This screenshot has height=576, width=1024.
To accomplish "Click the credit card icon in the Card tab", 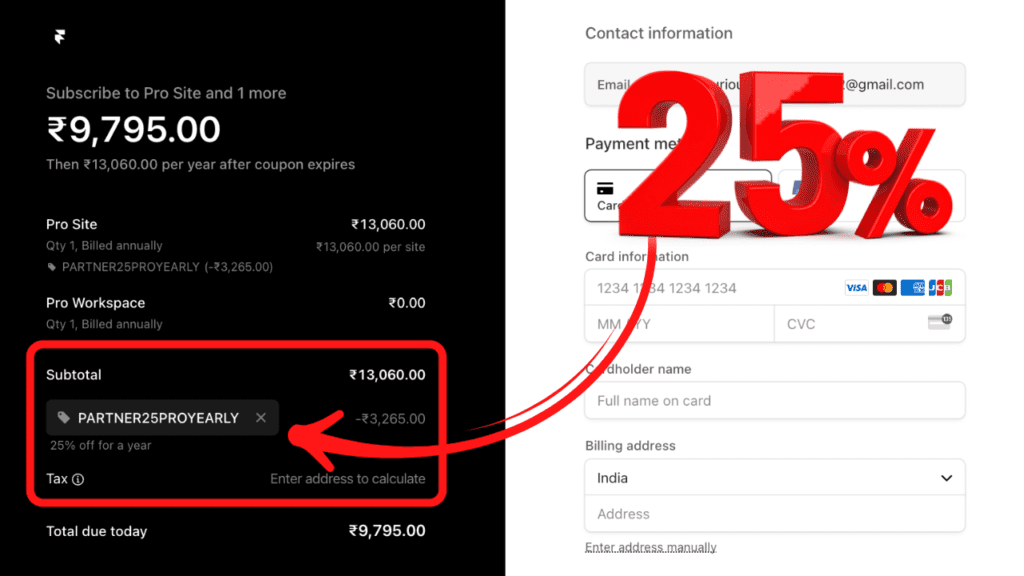I will (x=605, y=188).
